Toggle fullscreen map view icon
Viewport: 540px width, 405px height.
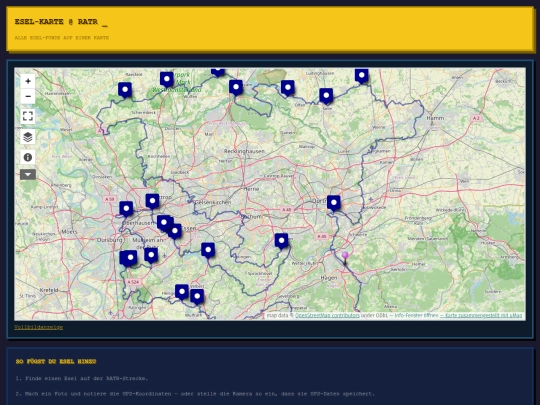[x=28, y=116]
